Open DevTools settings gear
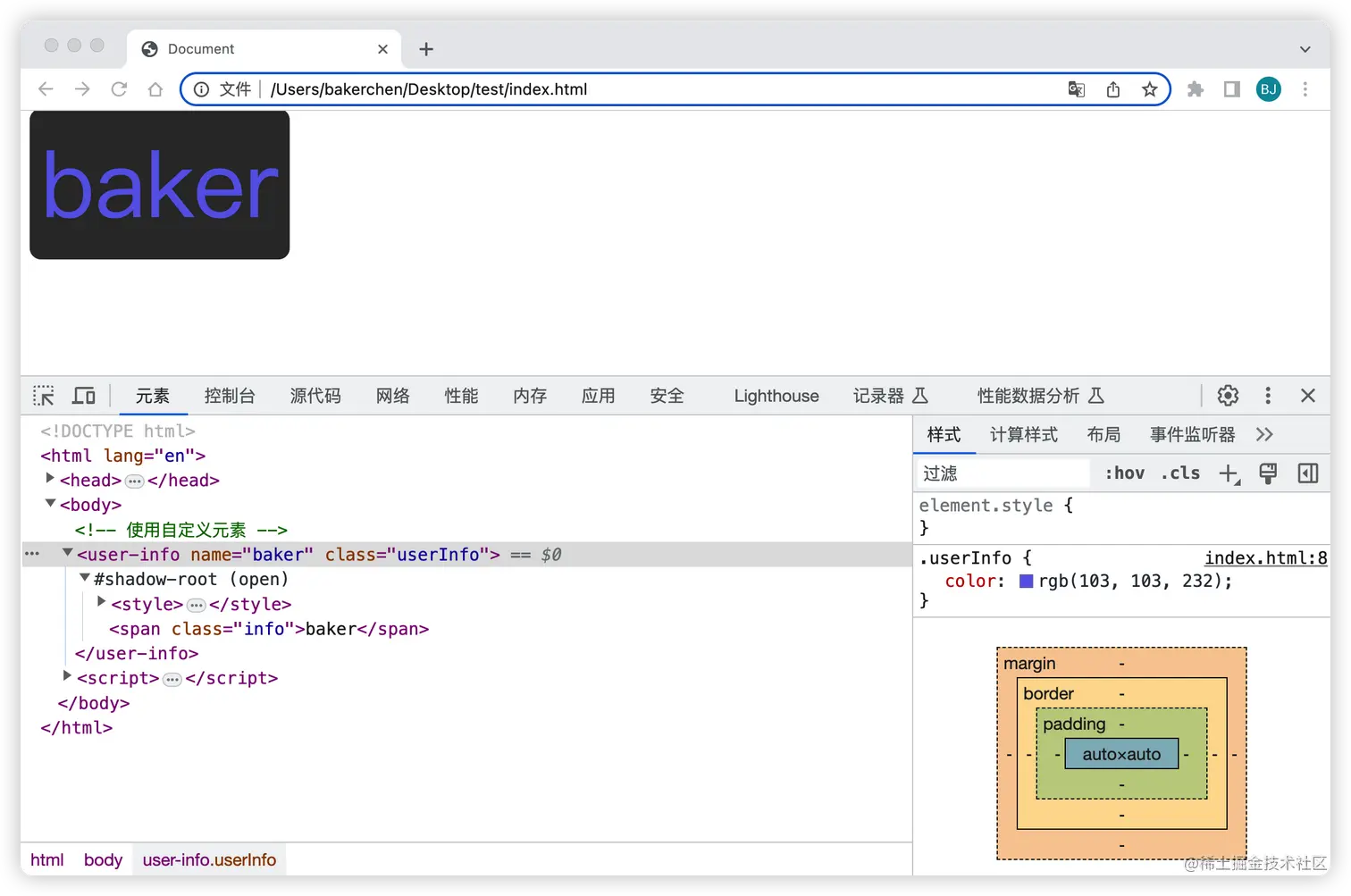The image size is (1351, 896). (x=1229, y=396)
